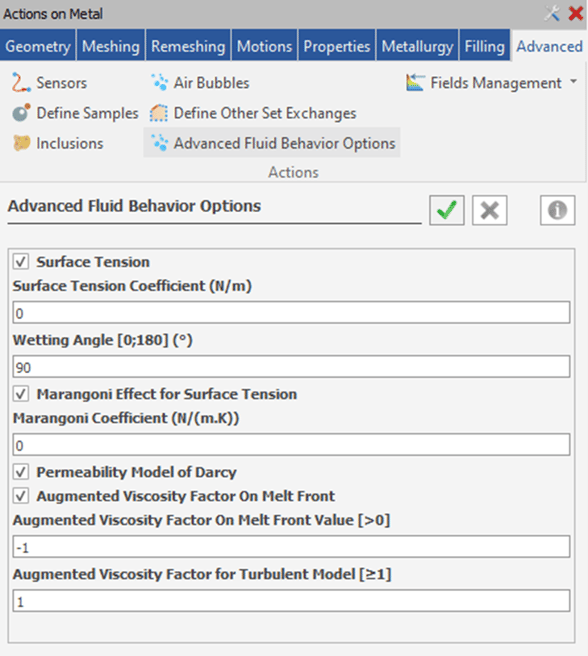Click the Wetting Angle input field
This screenshot has height=656, width=588.
(291, 367)
